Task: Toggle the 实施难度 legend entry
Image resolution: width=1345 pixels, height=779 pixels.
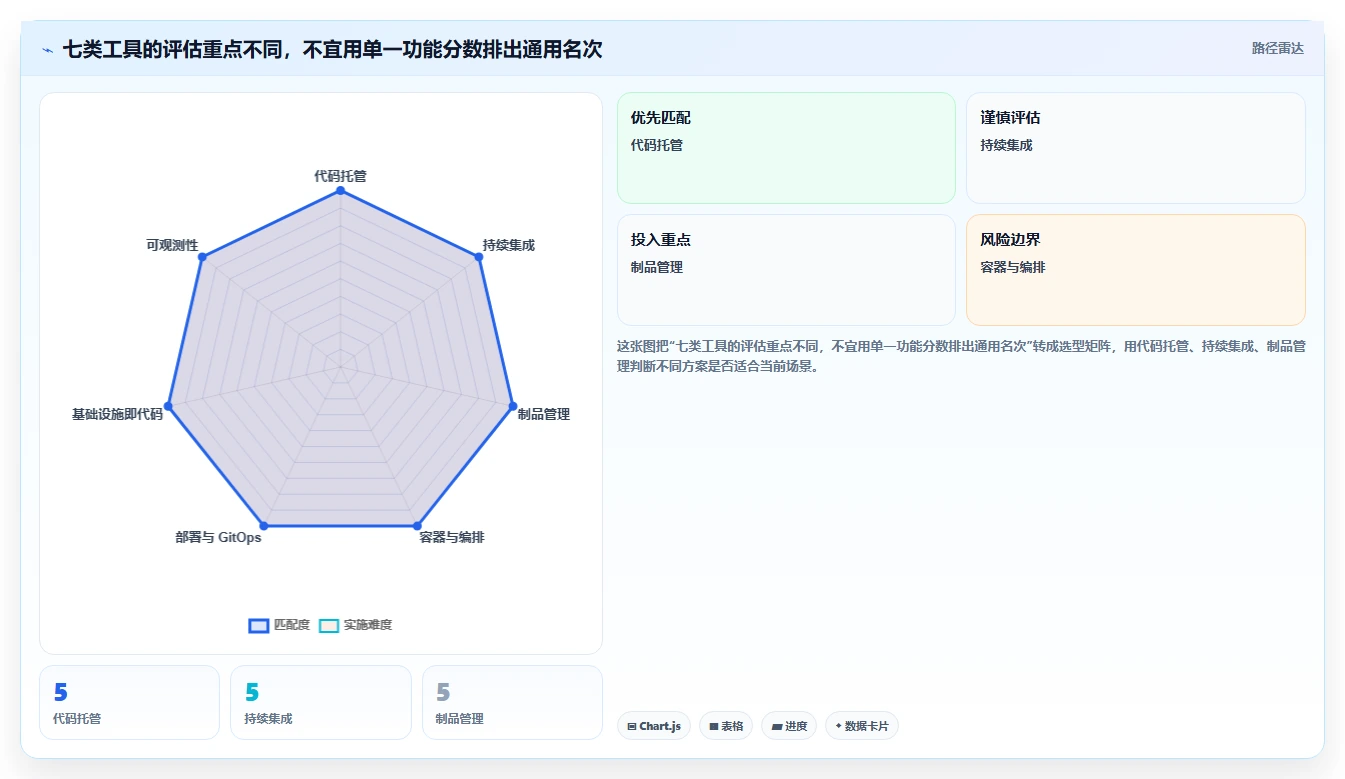Action: (x=355, y=625)
